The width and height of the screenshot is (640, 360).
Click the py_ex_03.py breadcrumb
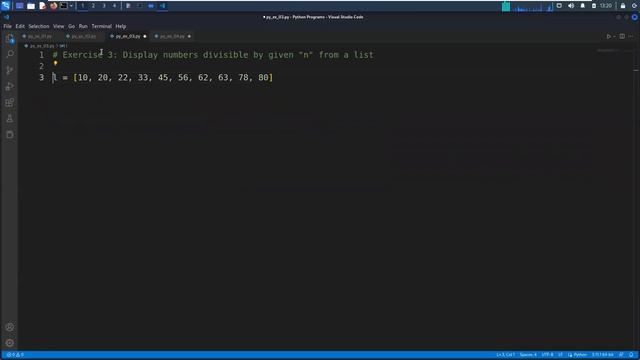[41, 46]
